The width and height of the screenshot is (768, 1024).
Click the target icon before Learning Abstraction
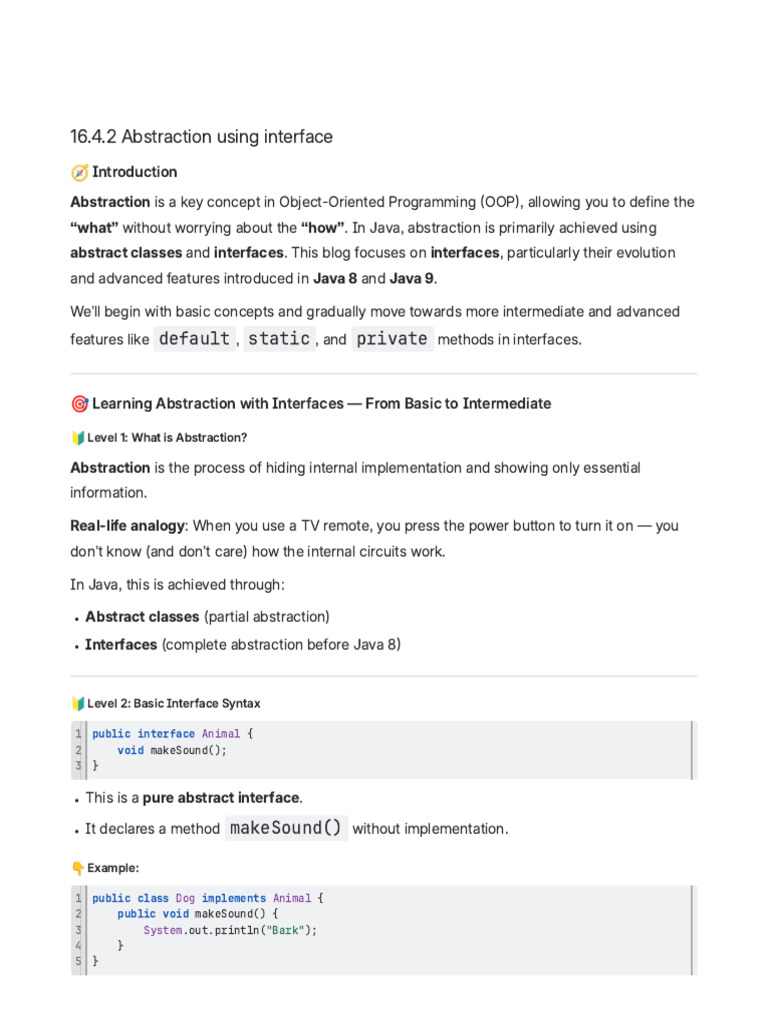click(79, 404)
